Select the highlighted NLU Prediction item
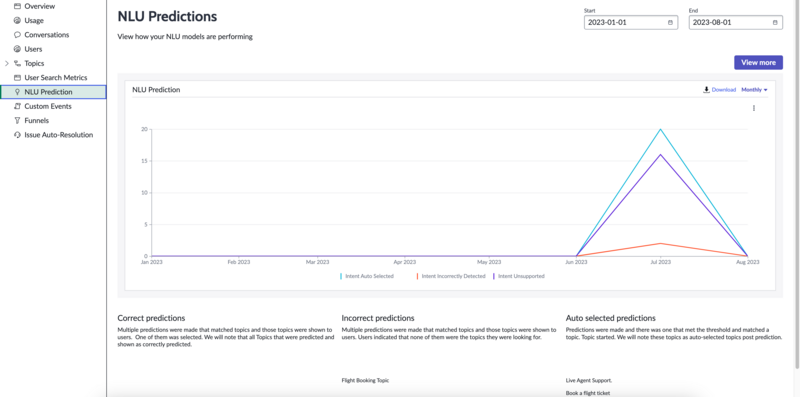 coord(53,92)
